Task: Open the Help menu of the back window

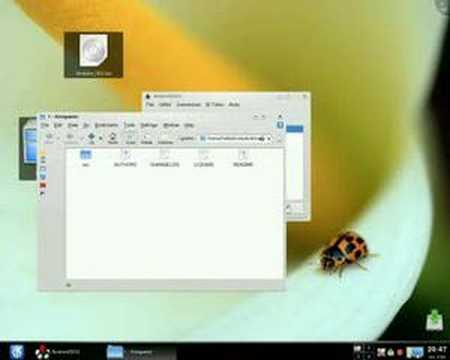Action: 234,104
